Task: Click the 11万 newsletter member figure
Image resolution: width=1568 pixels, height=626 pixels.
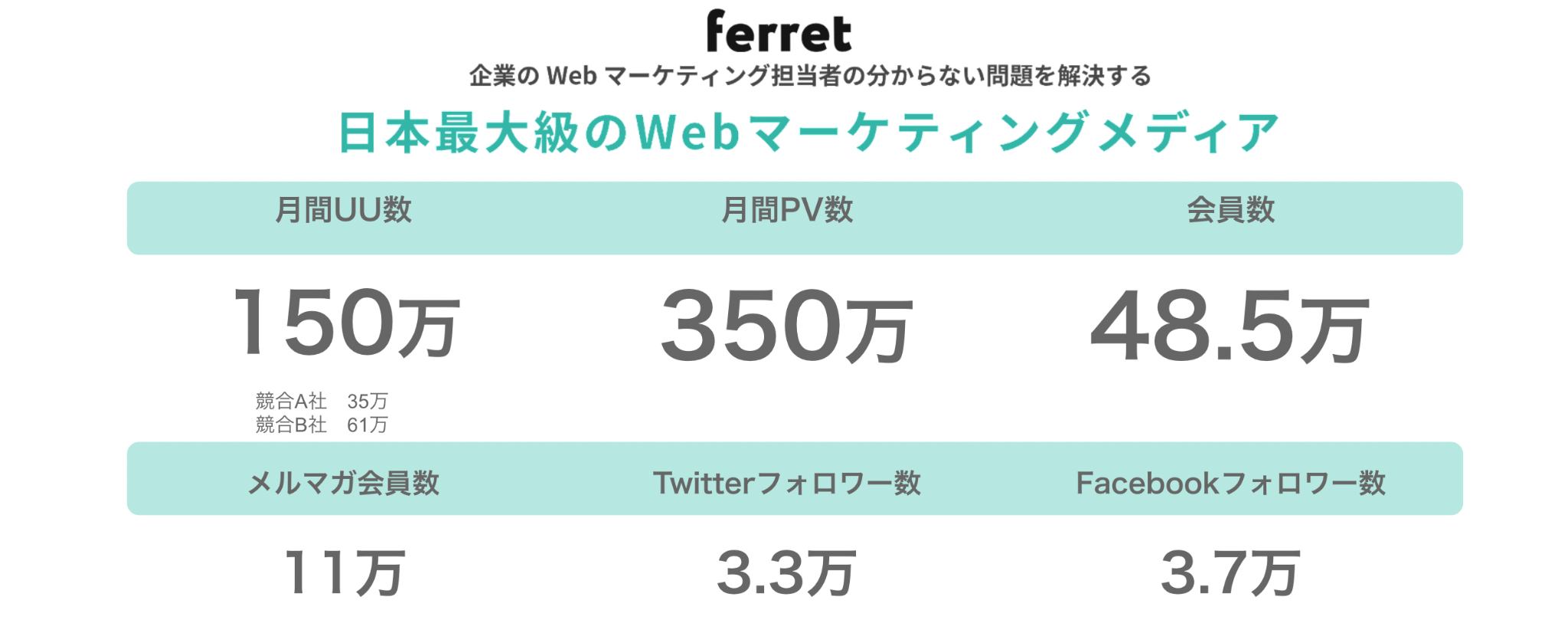Action: coord(344,573)
